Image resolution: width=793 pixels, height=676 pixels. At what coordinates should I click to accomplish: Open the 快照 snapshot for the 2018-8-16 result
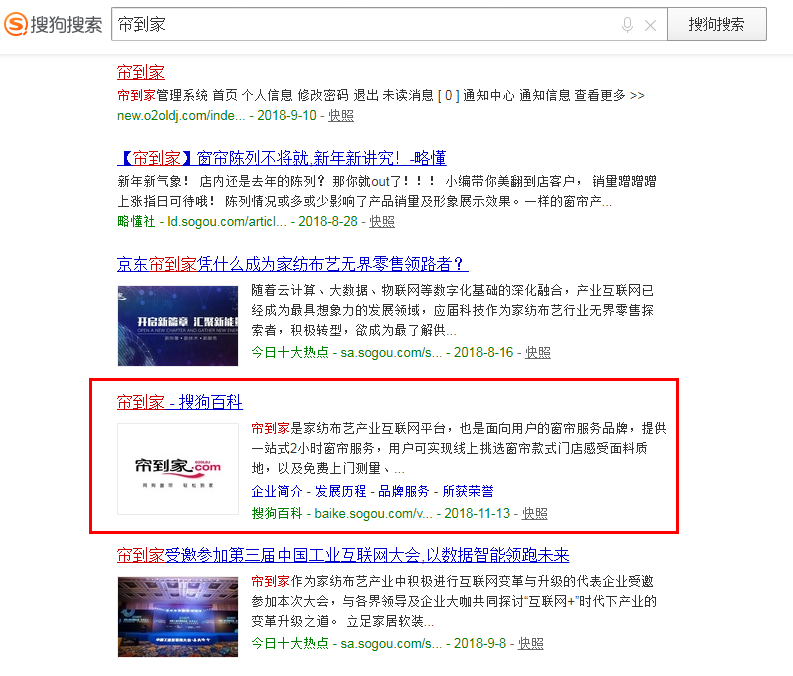coord(538,352)
